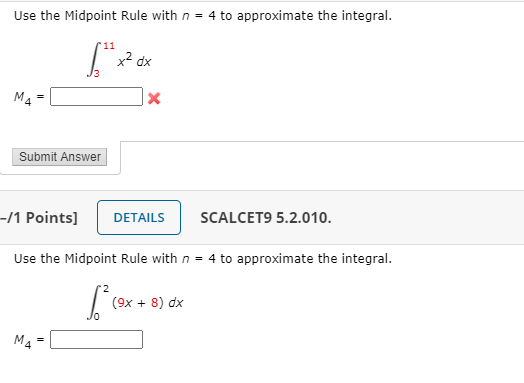Focus the M4 answer box for the (9x + 8) integral
524x383 pixels.
[x=96, y=340]
